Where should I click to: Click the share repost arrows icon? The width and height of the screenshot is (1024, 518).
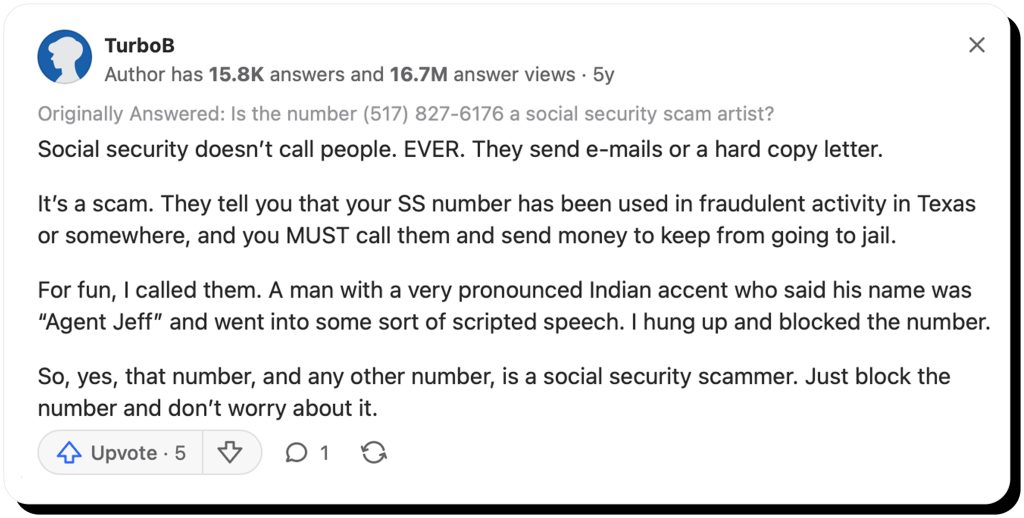(x=374, y=453)
